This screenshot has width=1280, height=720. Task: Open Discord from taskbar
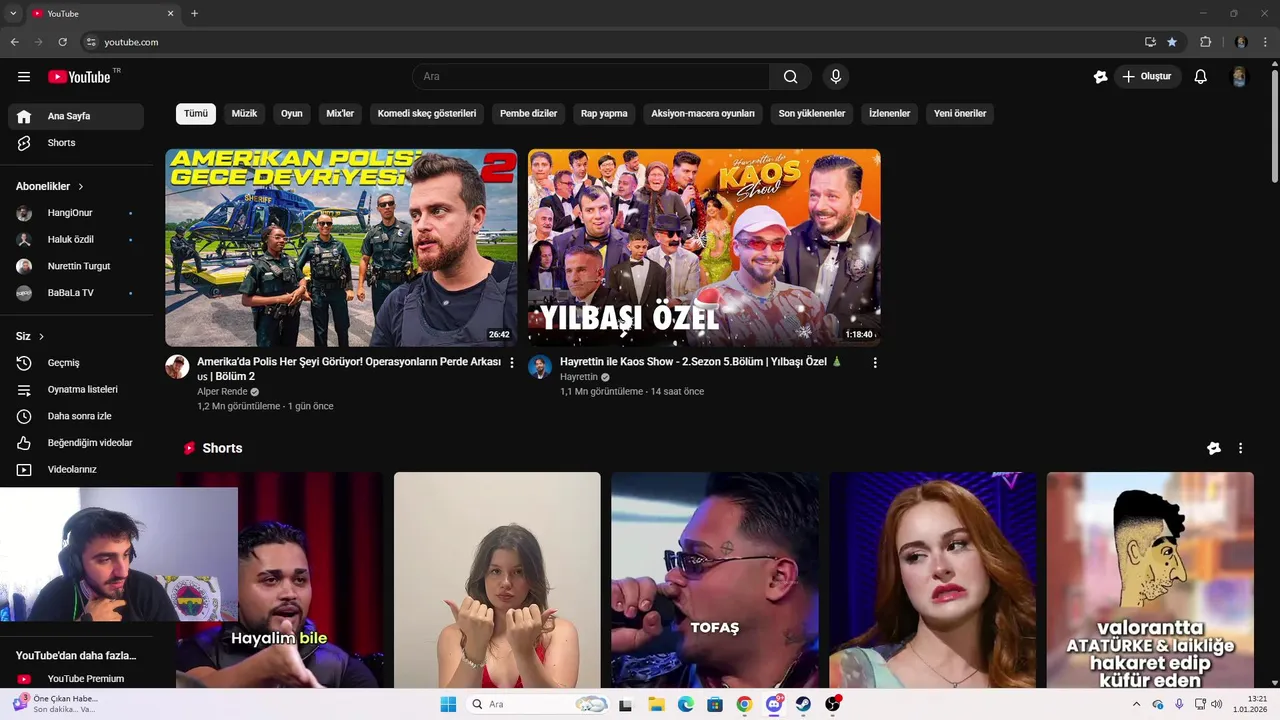(x=774, y=705)
